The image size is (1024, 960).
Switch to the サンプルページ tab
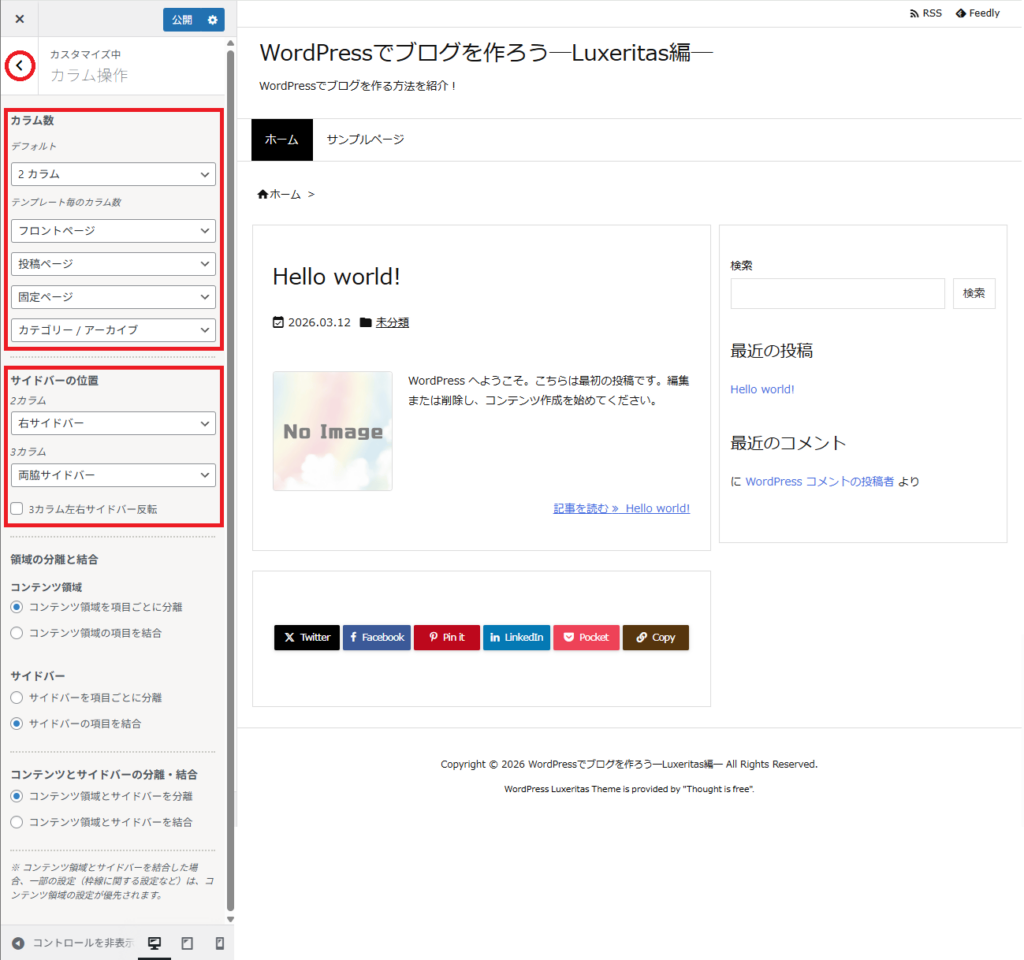coord(367,140)
